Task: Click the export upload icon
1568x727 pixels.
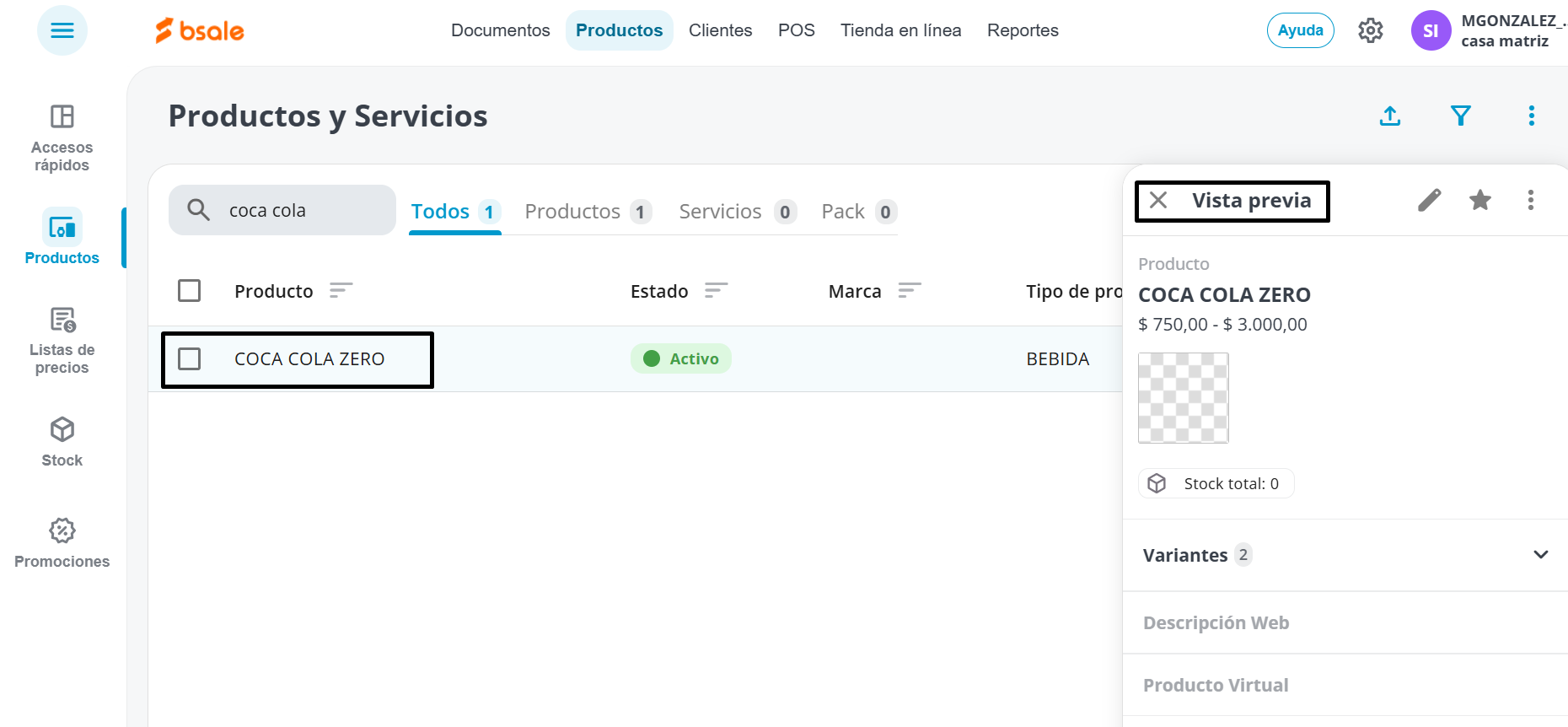Action: tap(1390, 116)
